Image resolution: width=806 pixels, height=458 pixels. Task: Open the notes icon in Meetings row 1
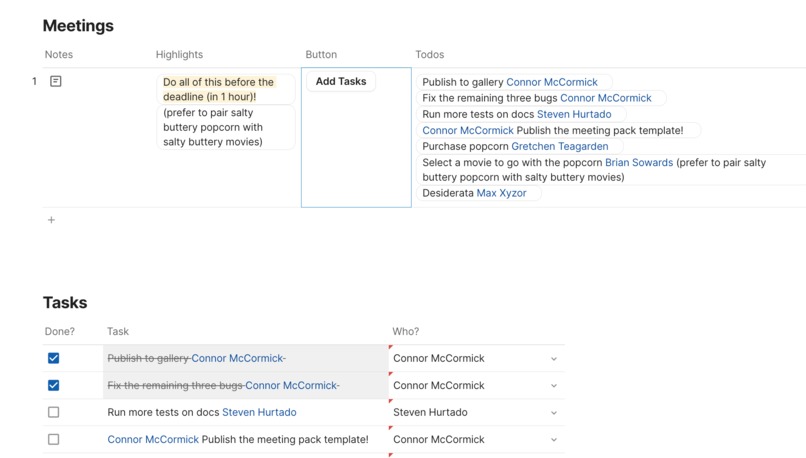(x=56, y=81)
